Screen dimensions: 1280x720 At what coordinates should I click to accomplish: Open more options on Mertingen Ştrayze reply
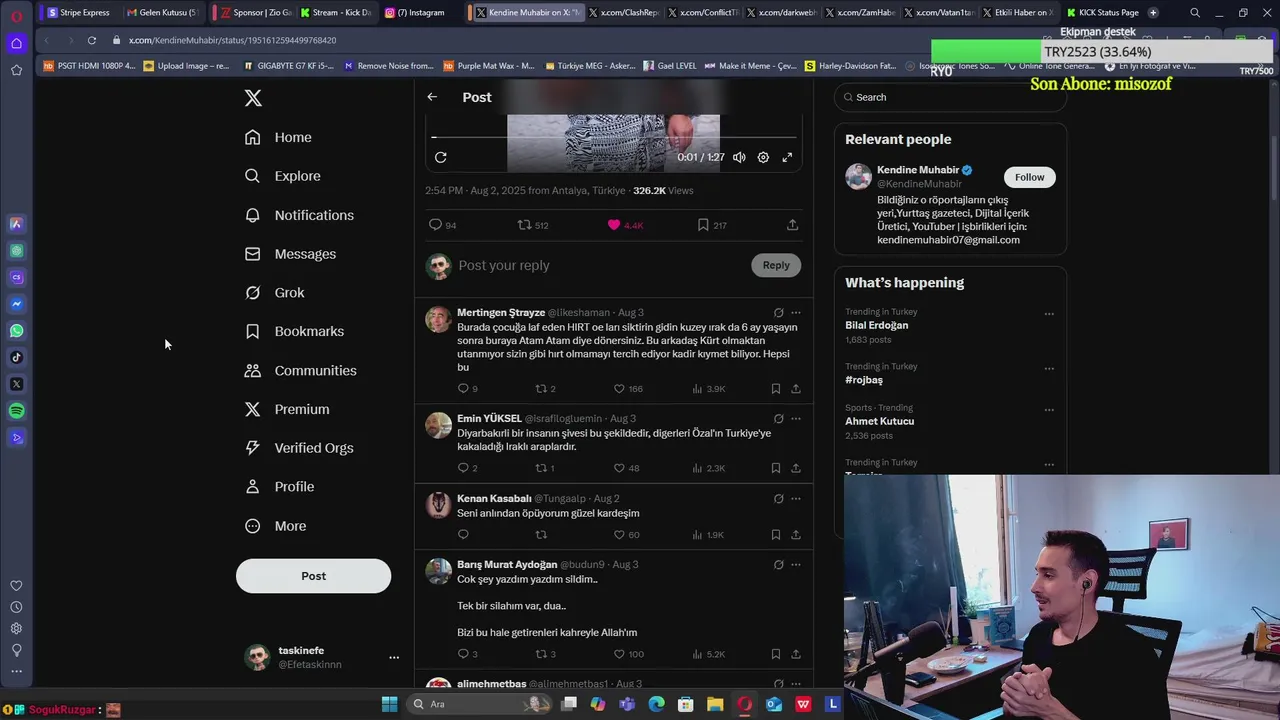pyautogui.click(x=796, y=312)
